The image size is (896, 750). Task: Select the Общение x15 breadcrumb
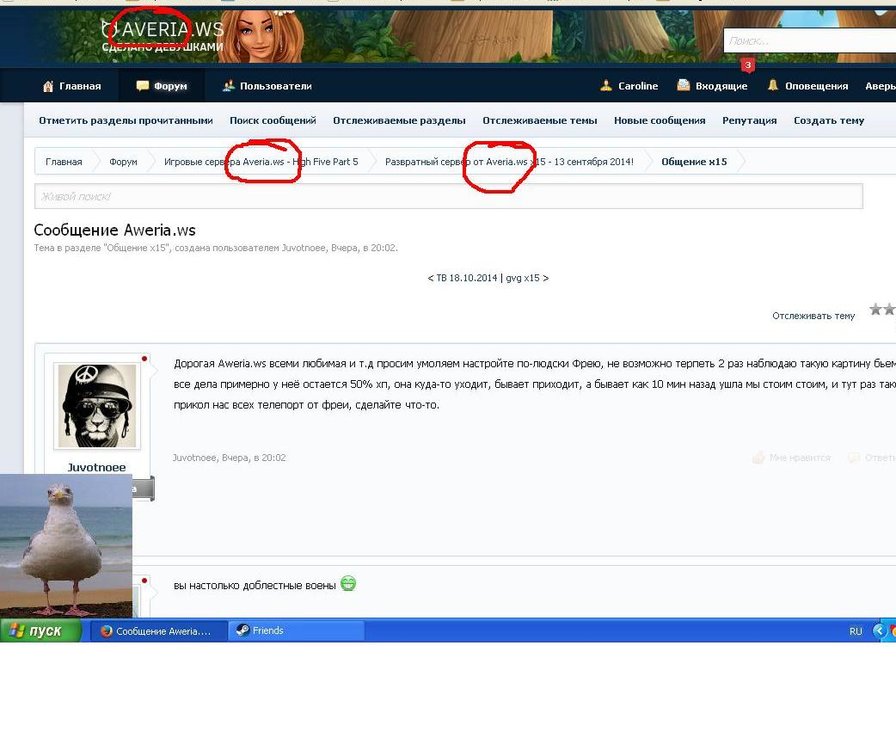693,161
